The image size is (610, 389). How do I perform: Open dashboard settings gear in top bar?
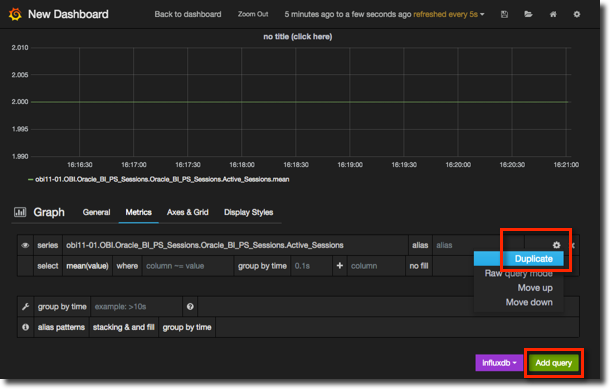pyautogui.click(x=577, y=14)
